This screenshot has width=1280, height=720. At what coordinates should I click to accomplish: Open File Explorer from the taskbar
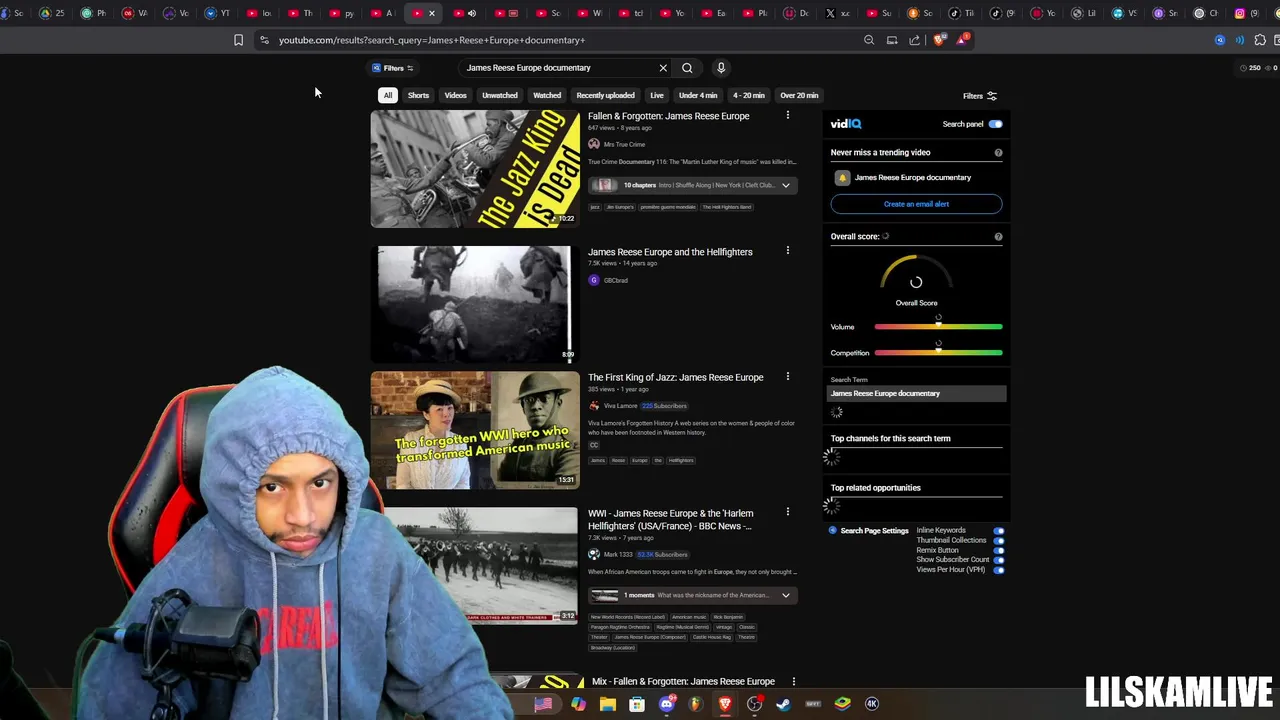point(607,704)
